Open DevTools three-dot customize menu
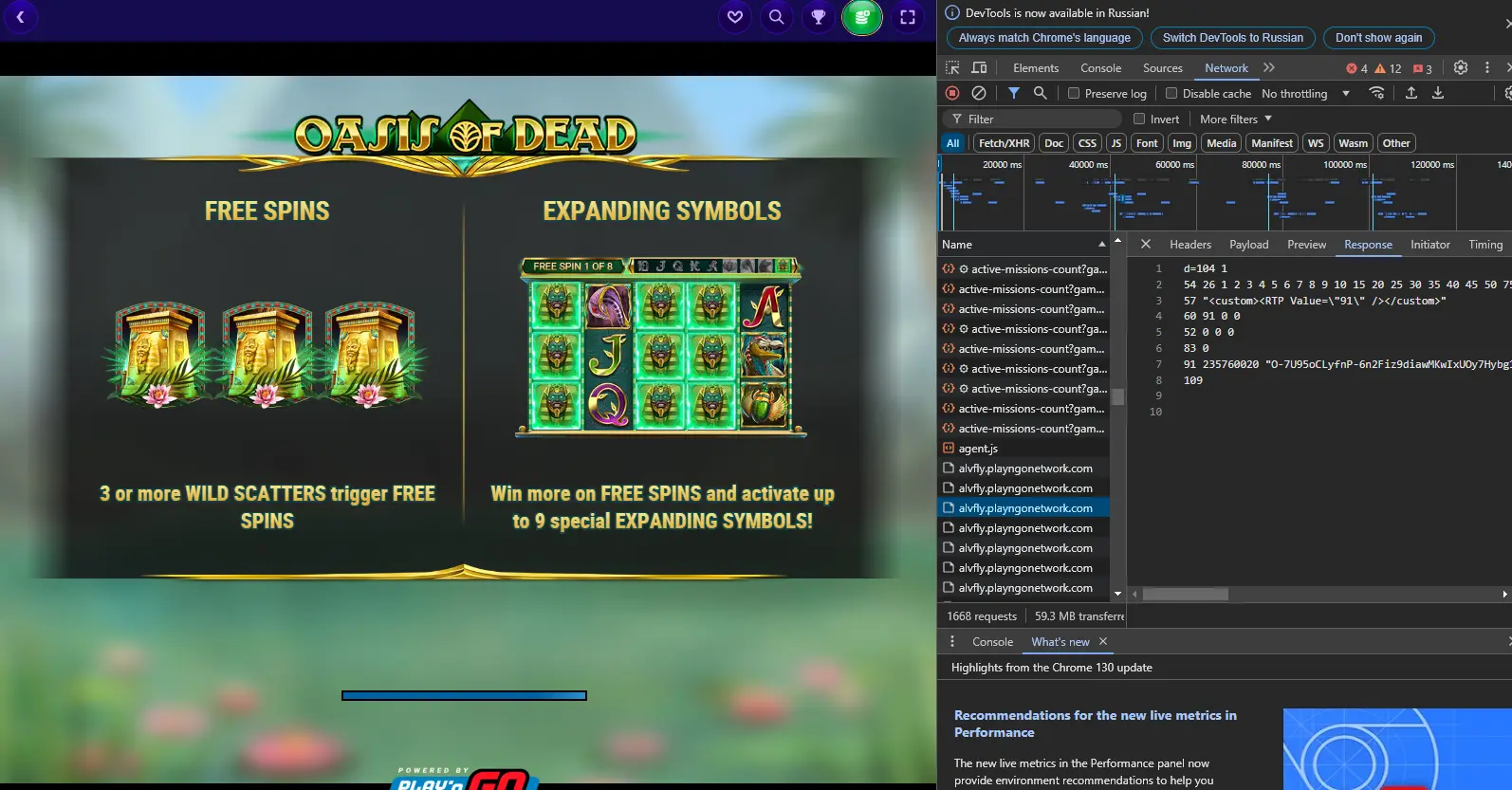The height and width of the screenshot is (790, 1512). (x=1487, y=68)
